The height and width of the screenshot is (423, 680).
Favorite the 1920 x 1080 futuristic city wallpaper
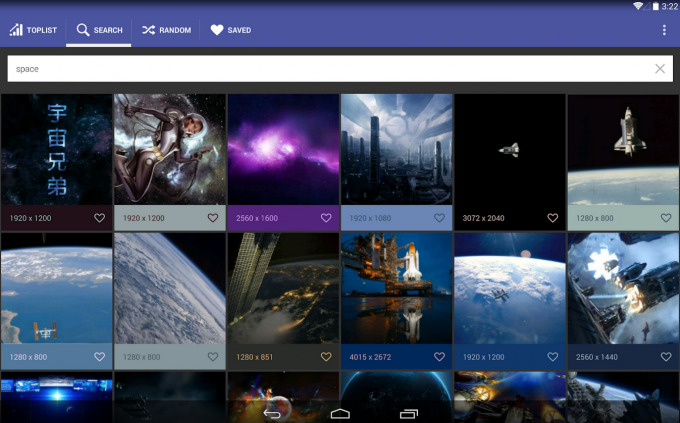[x=439, y=218]
